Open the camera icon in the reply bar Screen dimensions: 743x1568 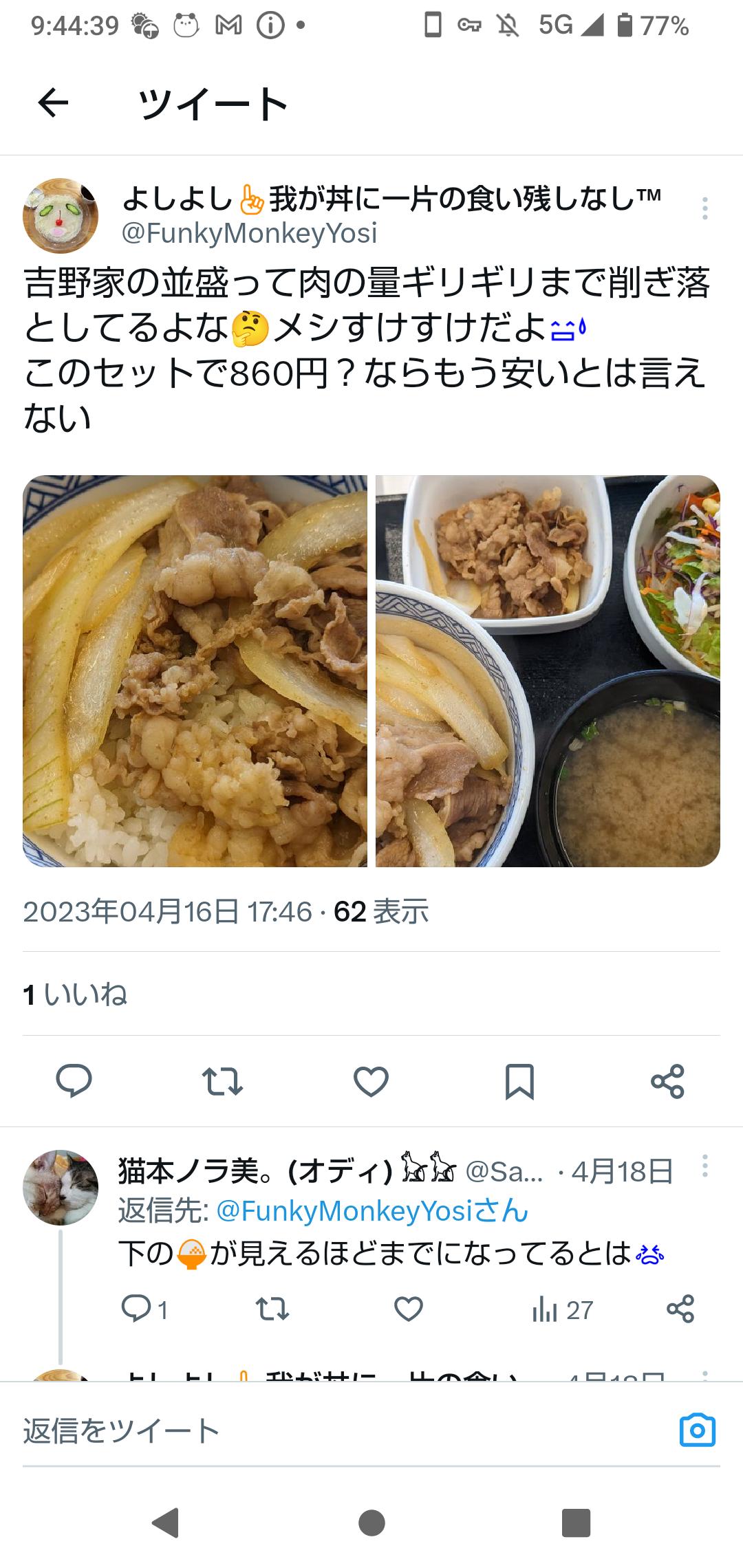[x=698, y=1430]
